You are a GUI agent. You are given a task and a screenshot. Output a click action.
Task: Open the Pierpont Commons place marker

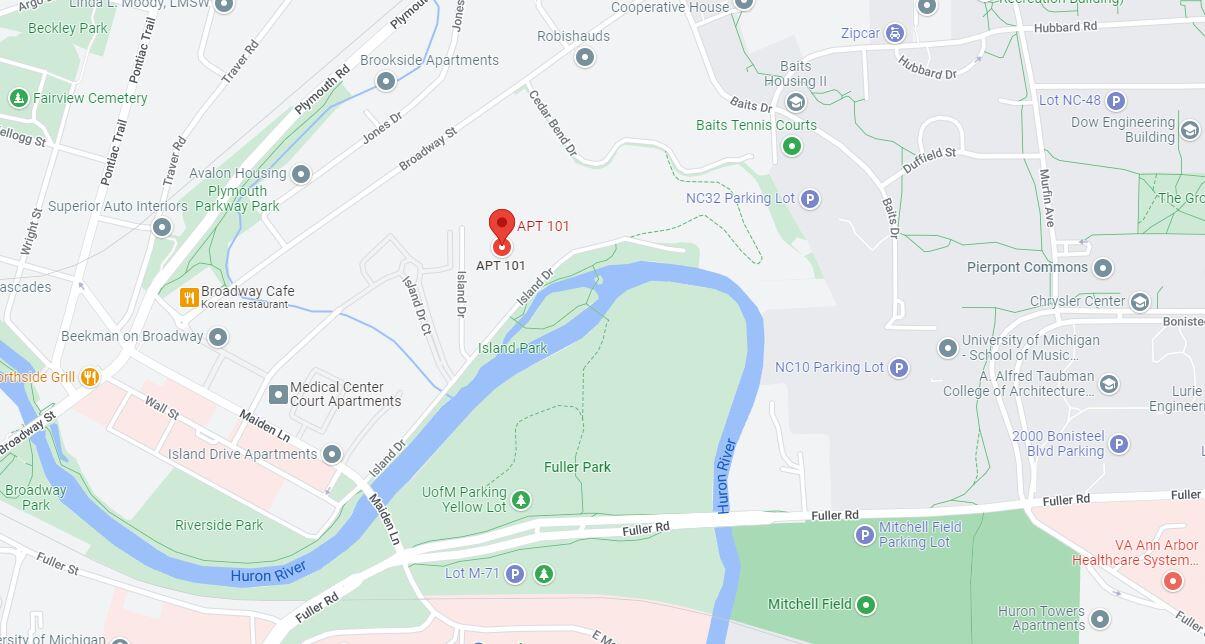[x=1103, y=268]
